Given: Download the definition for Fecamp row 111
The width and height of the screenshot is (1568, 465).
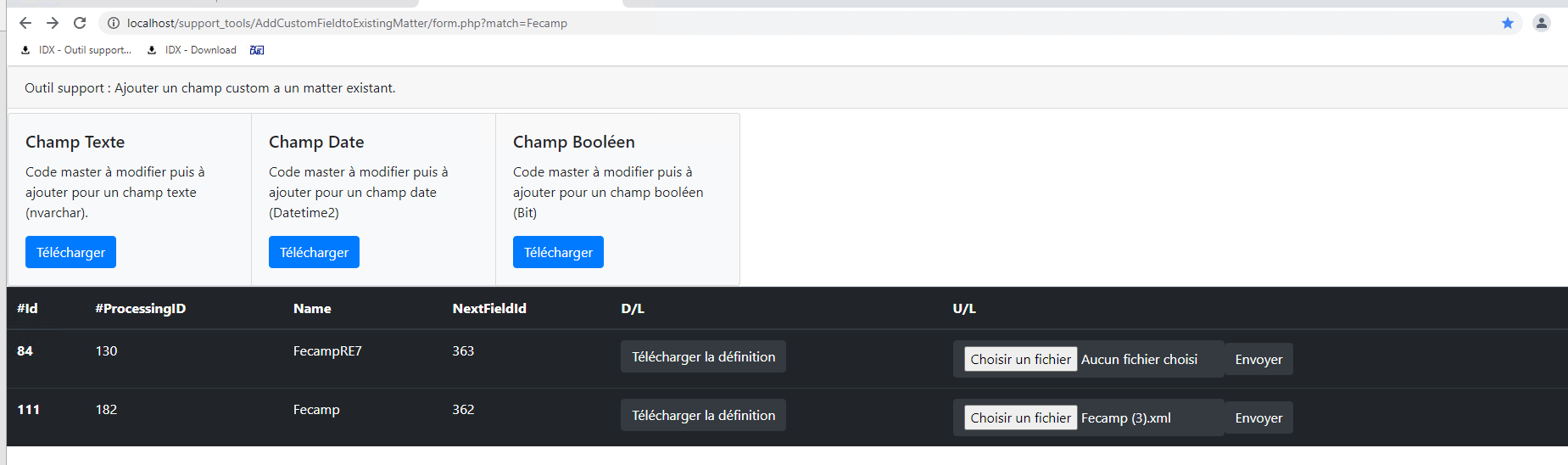Looking at the screenshot, I should (703, 415).
